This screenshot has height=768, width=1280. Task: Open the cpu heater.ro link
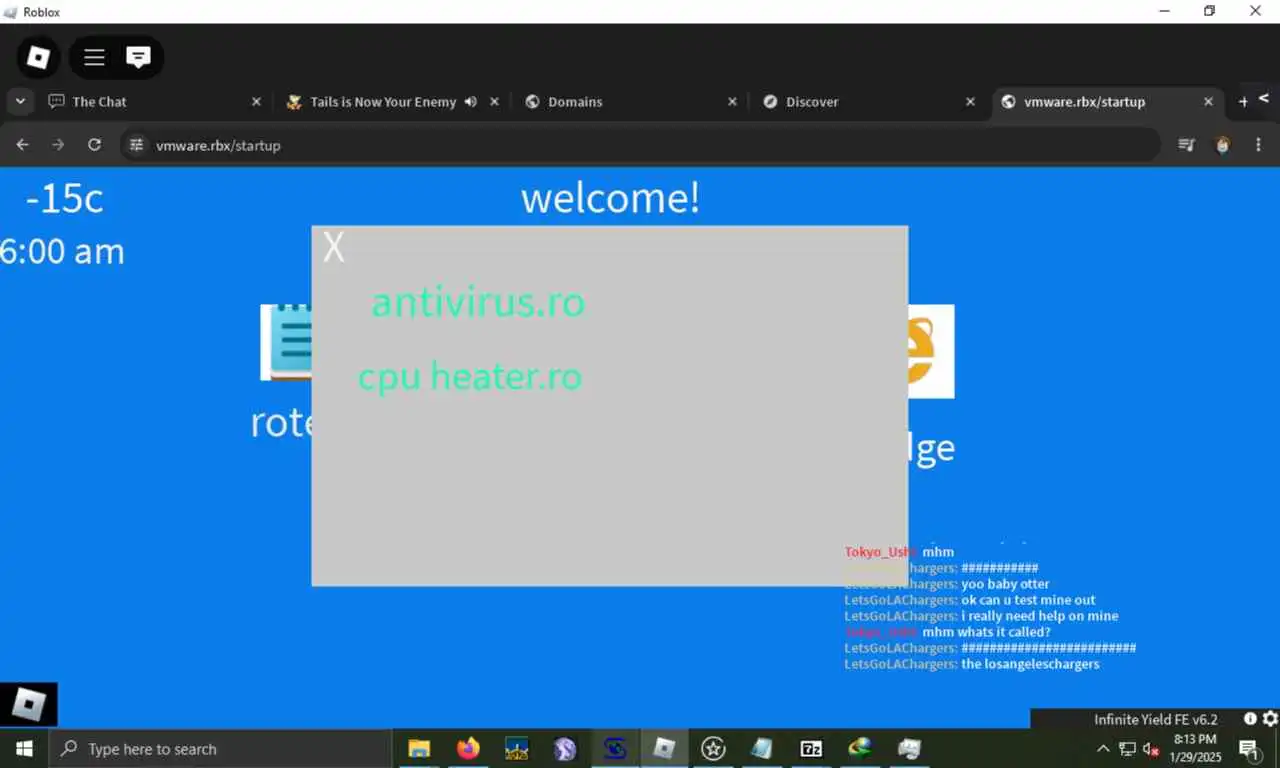470,377
